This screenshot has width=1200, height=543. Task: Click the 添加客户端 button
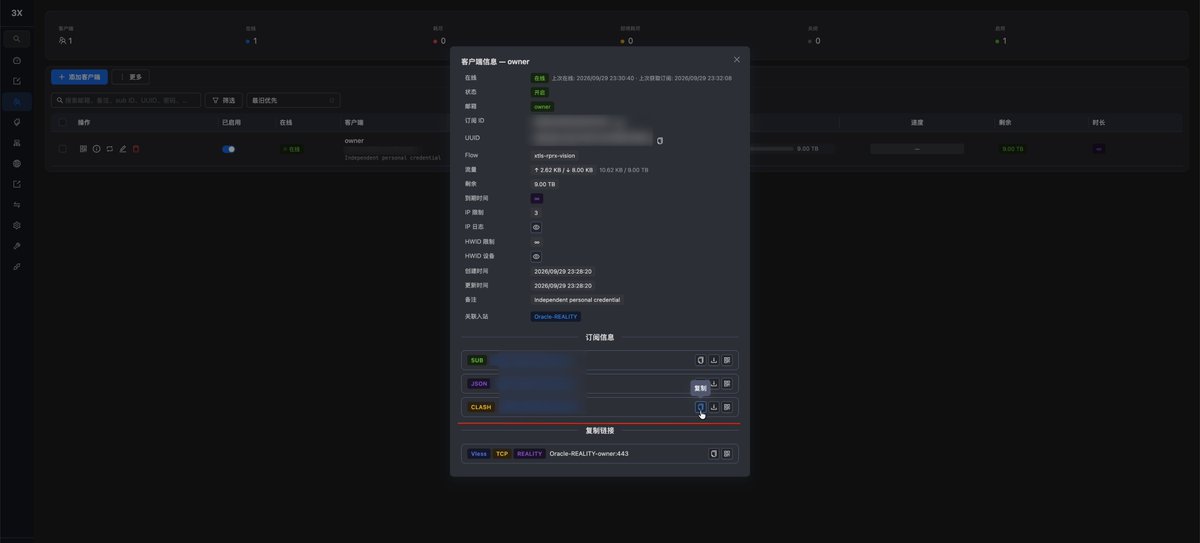click(x=79, y=77)
